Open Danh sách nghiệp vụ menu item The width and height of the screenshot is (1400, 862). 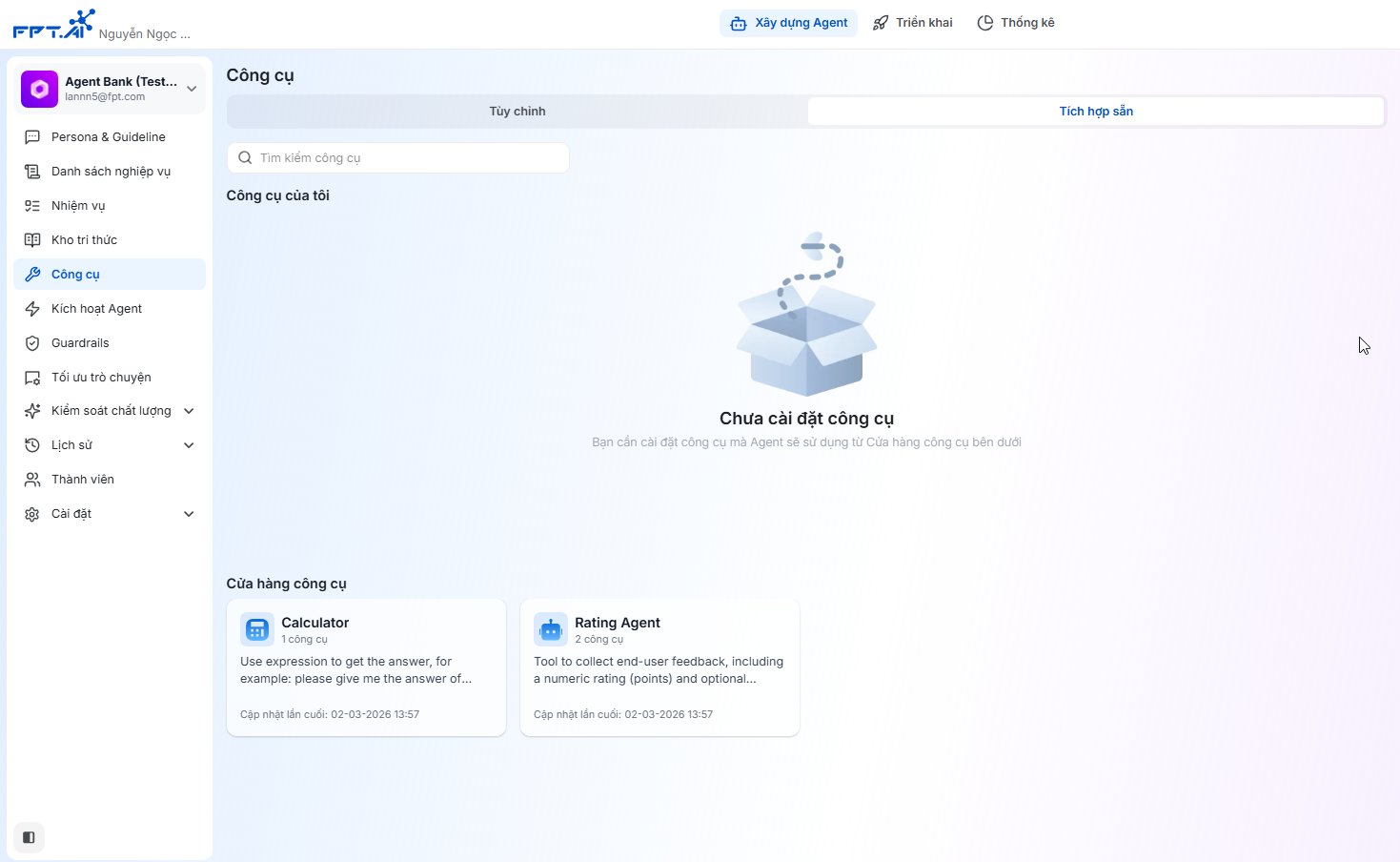pos(110,172)
